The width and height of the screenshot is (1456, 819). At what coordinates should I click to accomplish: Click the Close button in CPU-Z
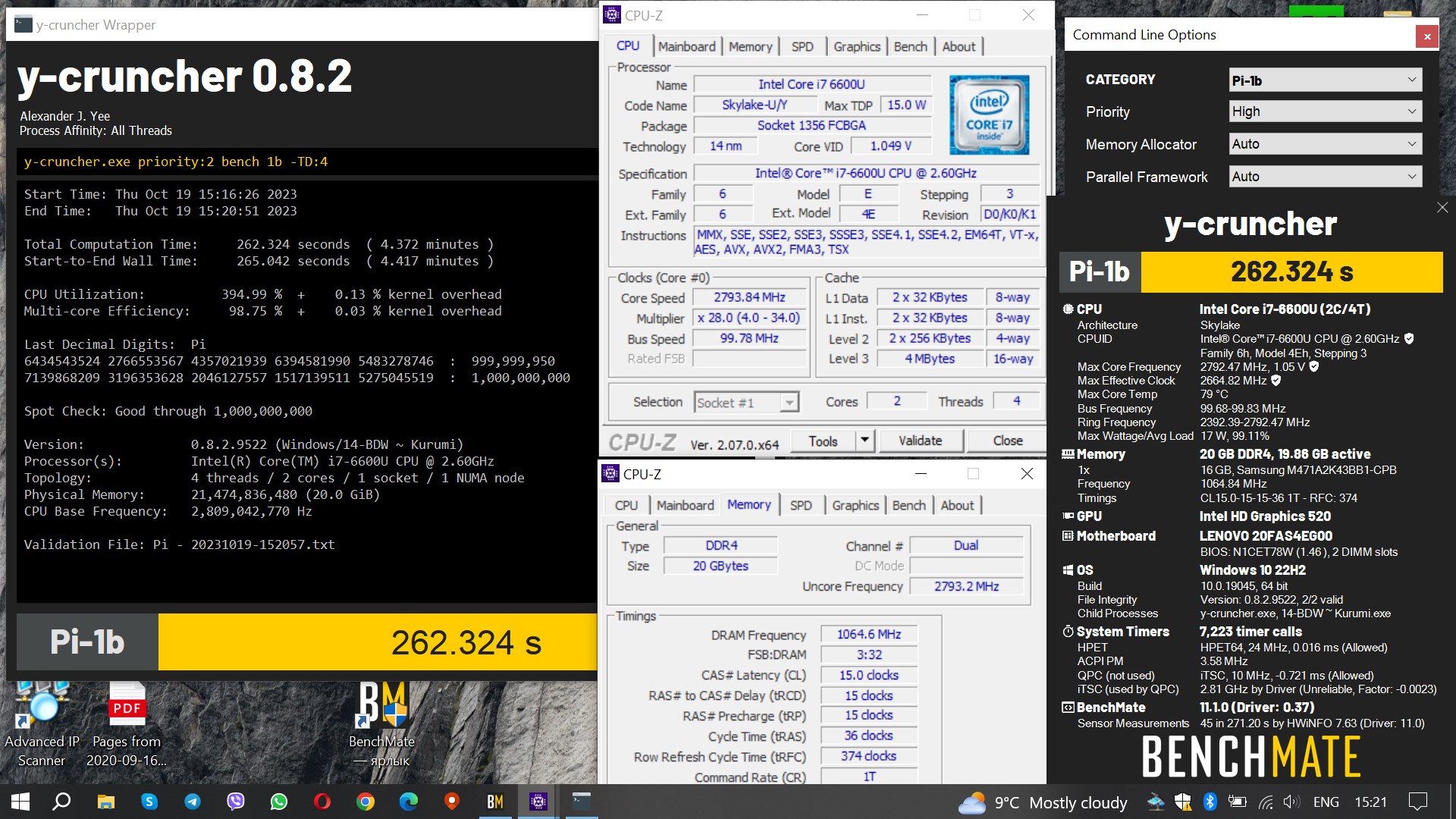pos(1007,441)
